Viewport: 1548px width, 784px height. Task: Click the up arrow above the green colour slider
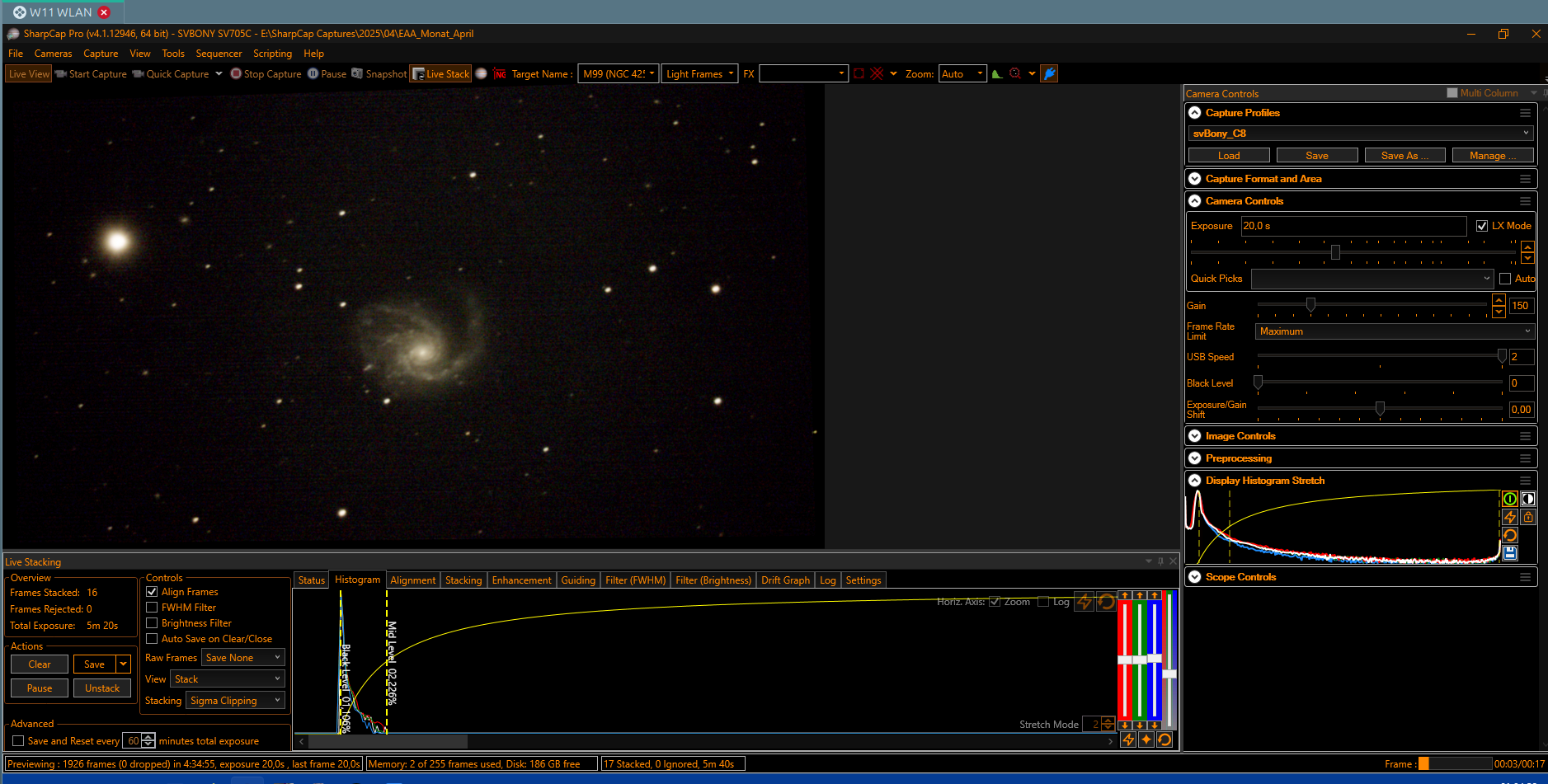[1140, 595]
